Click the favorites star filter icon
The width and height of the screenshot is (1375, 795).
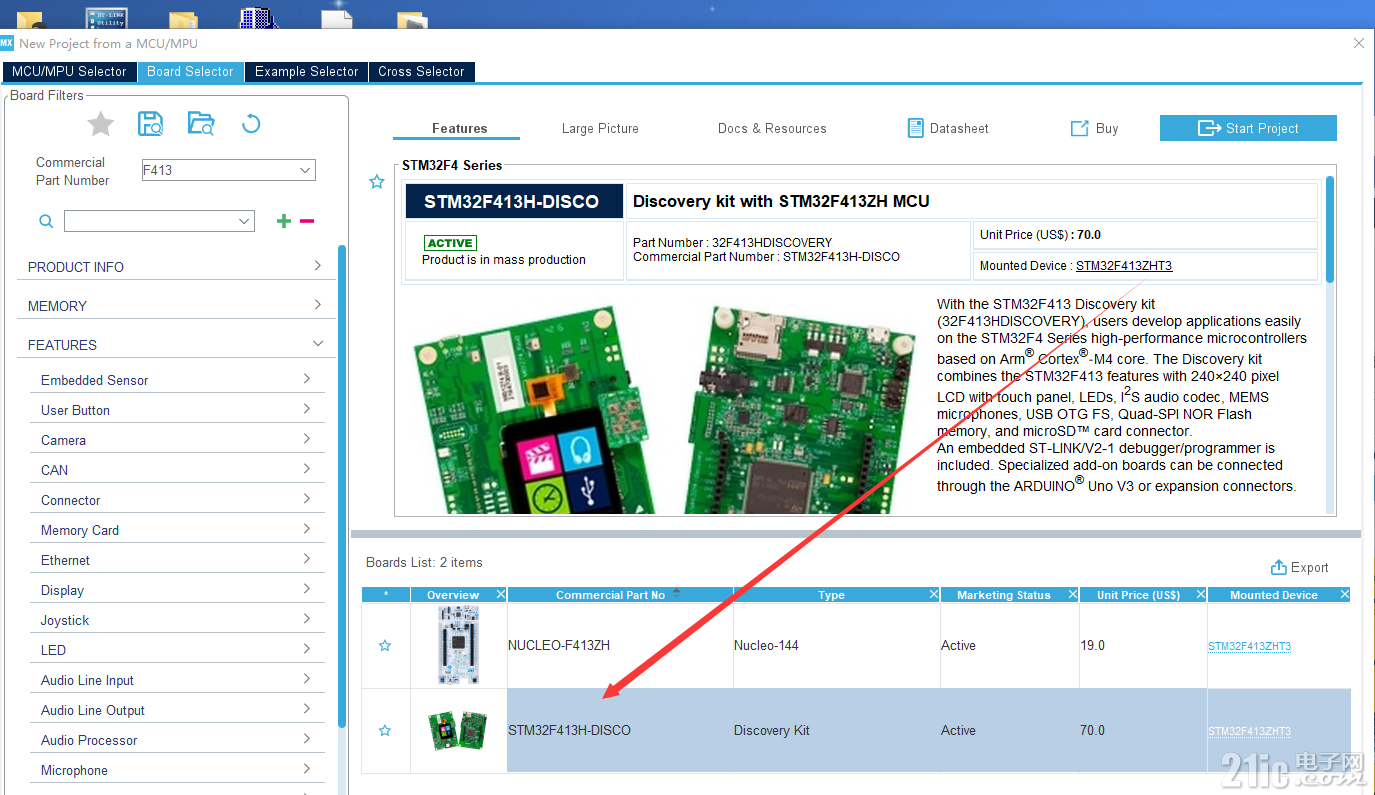[x=101, y=124]
